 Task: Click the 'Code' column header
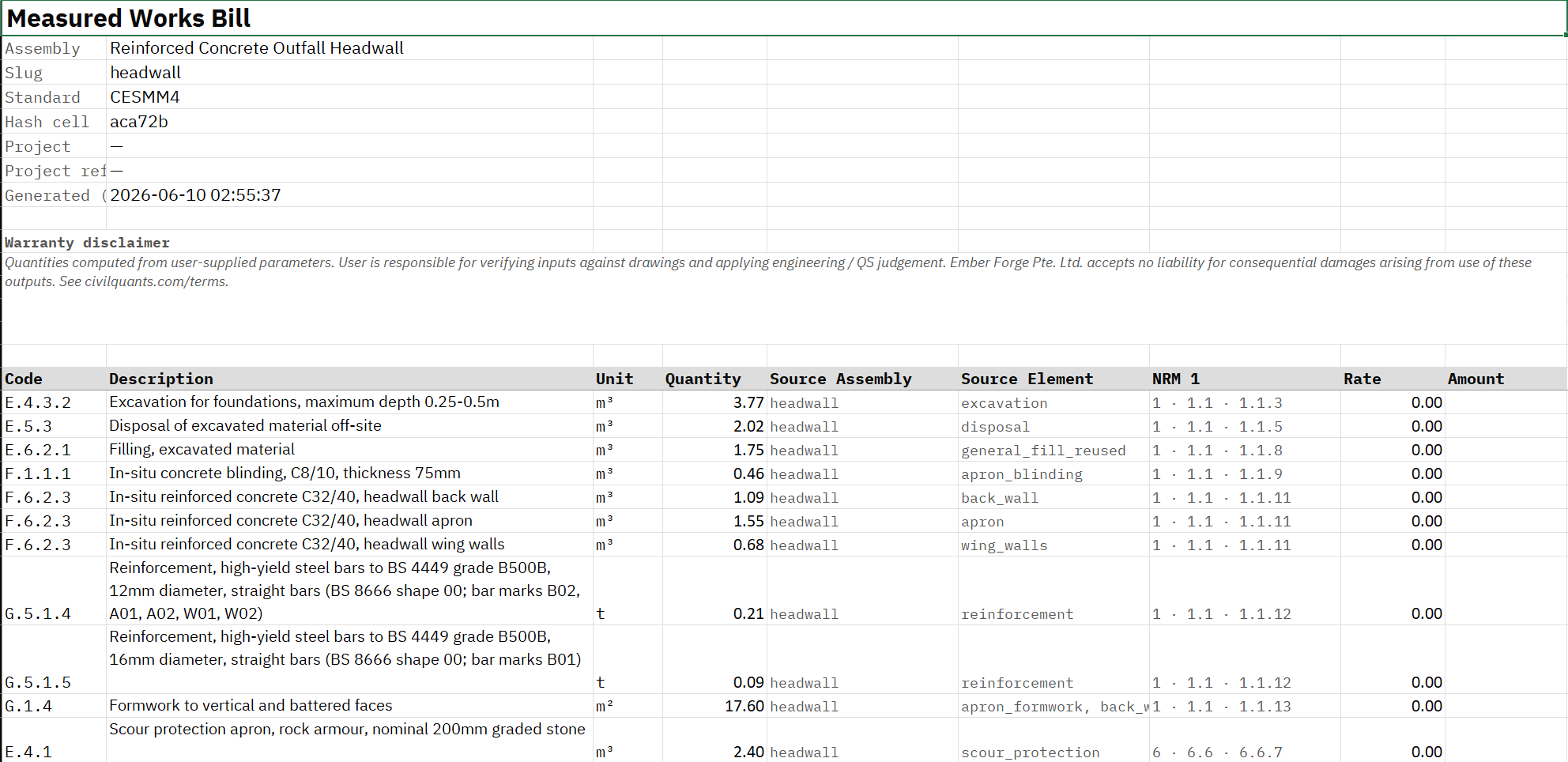pos(55,379)
